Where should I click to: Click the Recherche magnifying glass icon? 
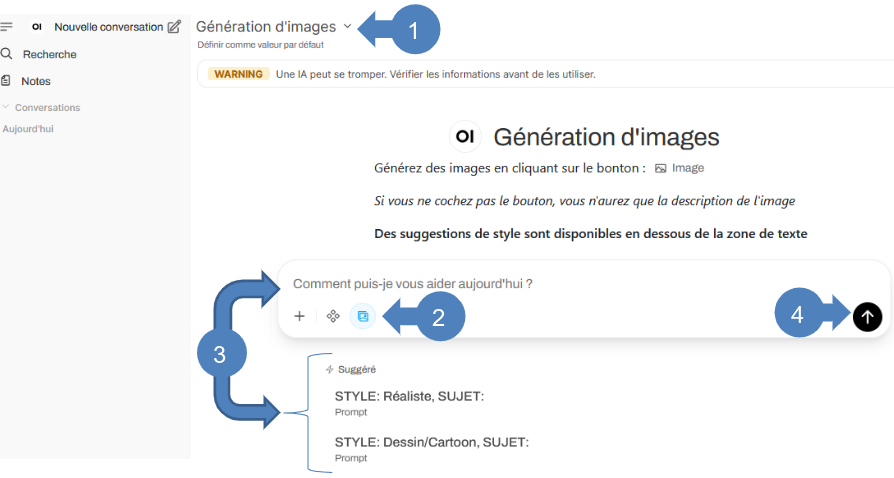7,54
